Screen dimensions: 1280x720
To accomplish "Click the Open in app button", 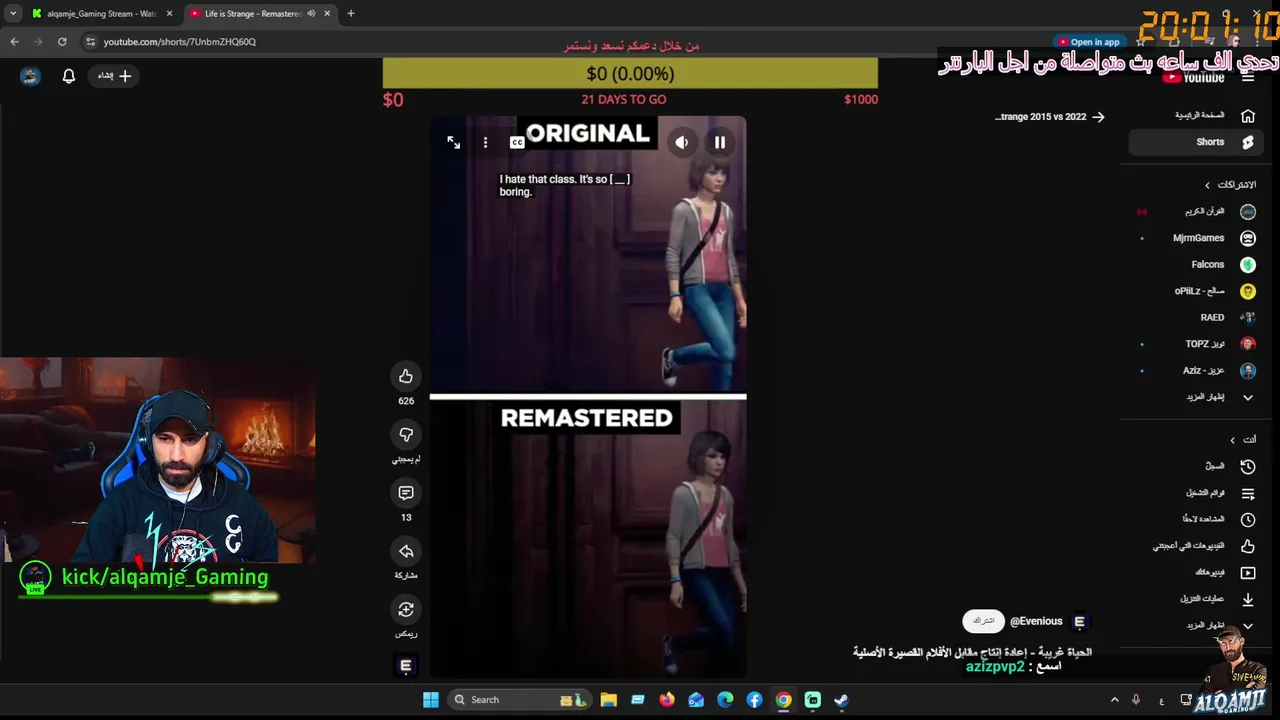I will tap(1089, 42).
